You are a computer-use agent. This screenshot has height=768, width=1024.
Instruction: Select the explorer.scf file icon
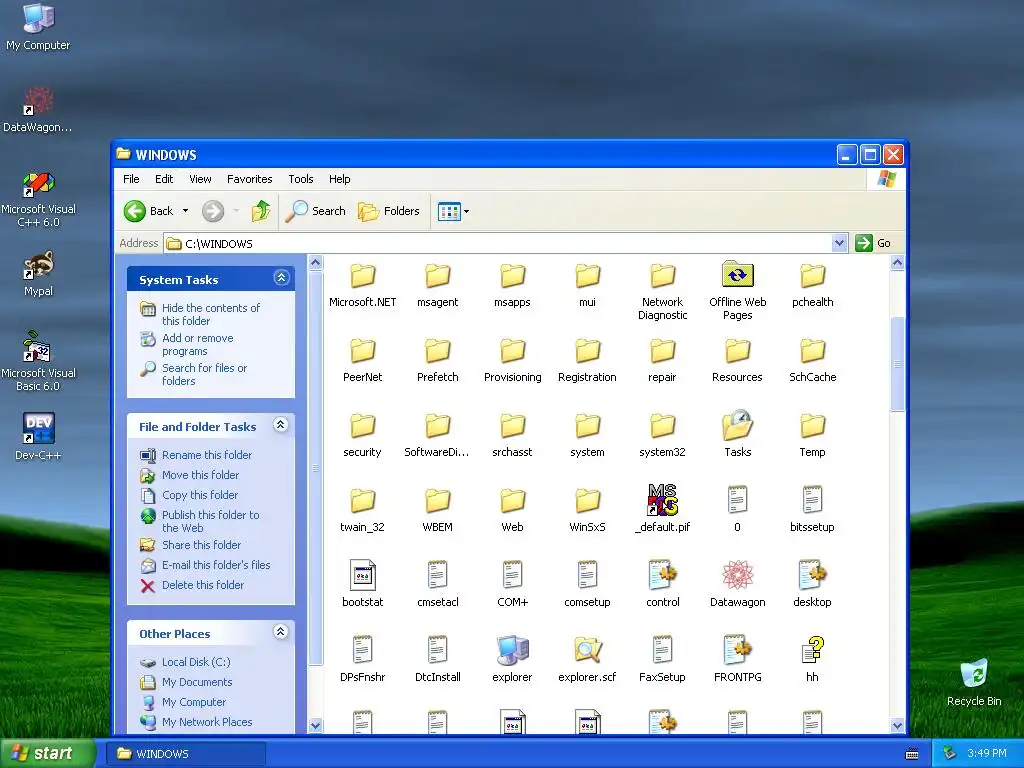[x=587, y=650]
